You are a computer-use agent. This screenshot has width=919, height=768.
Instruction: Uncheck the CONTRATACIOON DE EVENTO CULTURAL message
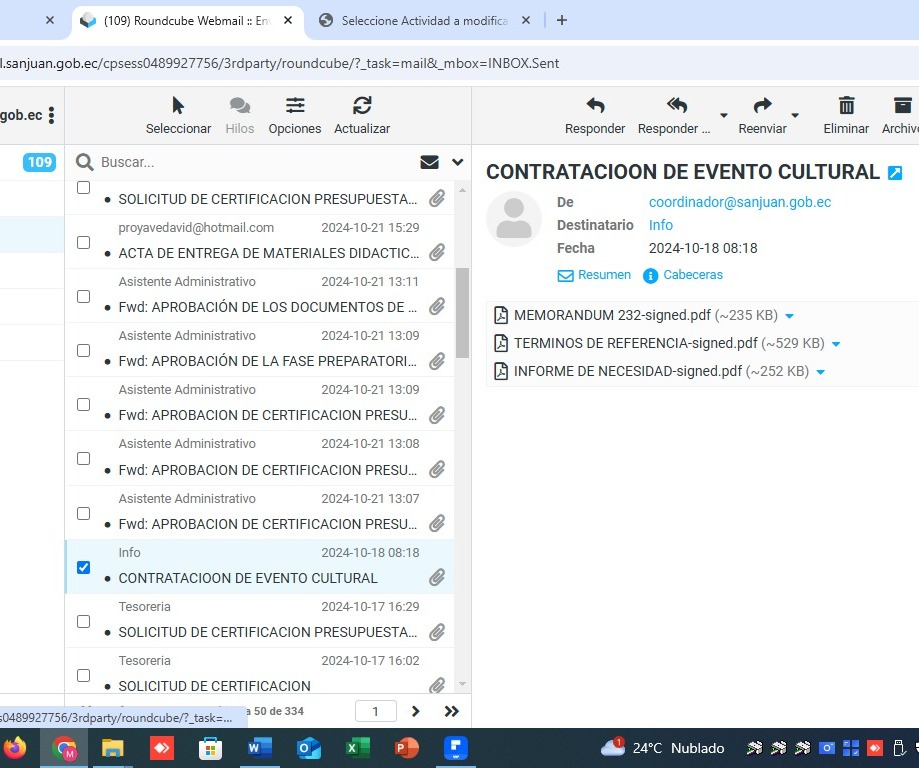83,567
